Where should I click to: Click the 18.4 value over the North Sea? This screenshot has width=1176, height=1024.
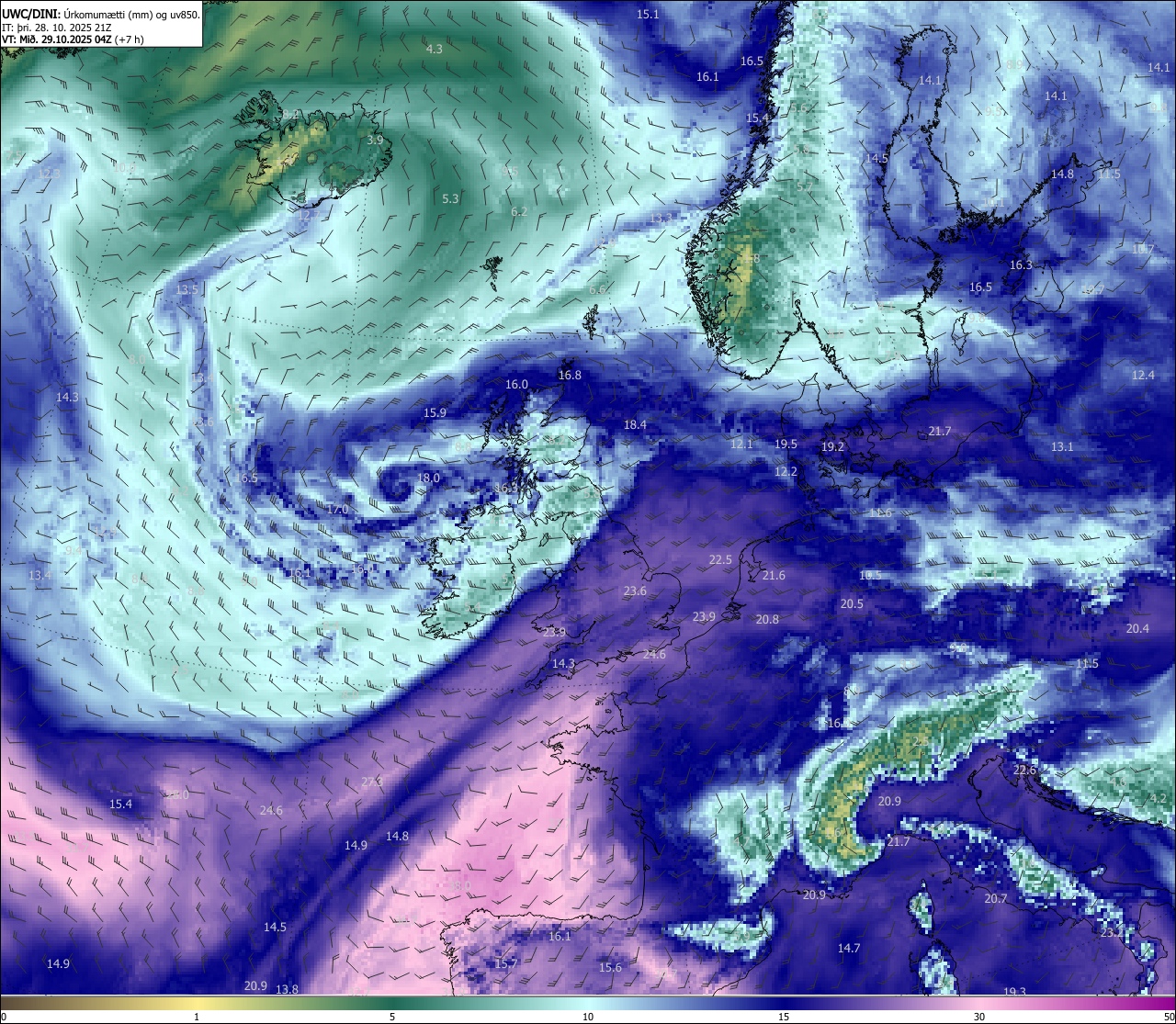coord(635,425)
